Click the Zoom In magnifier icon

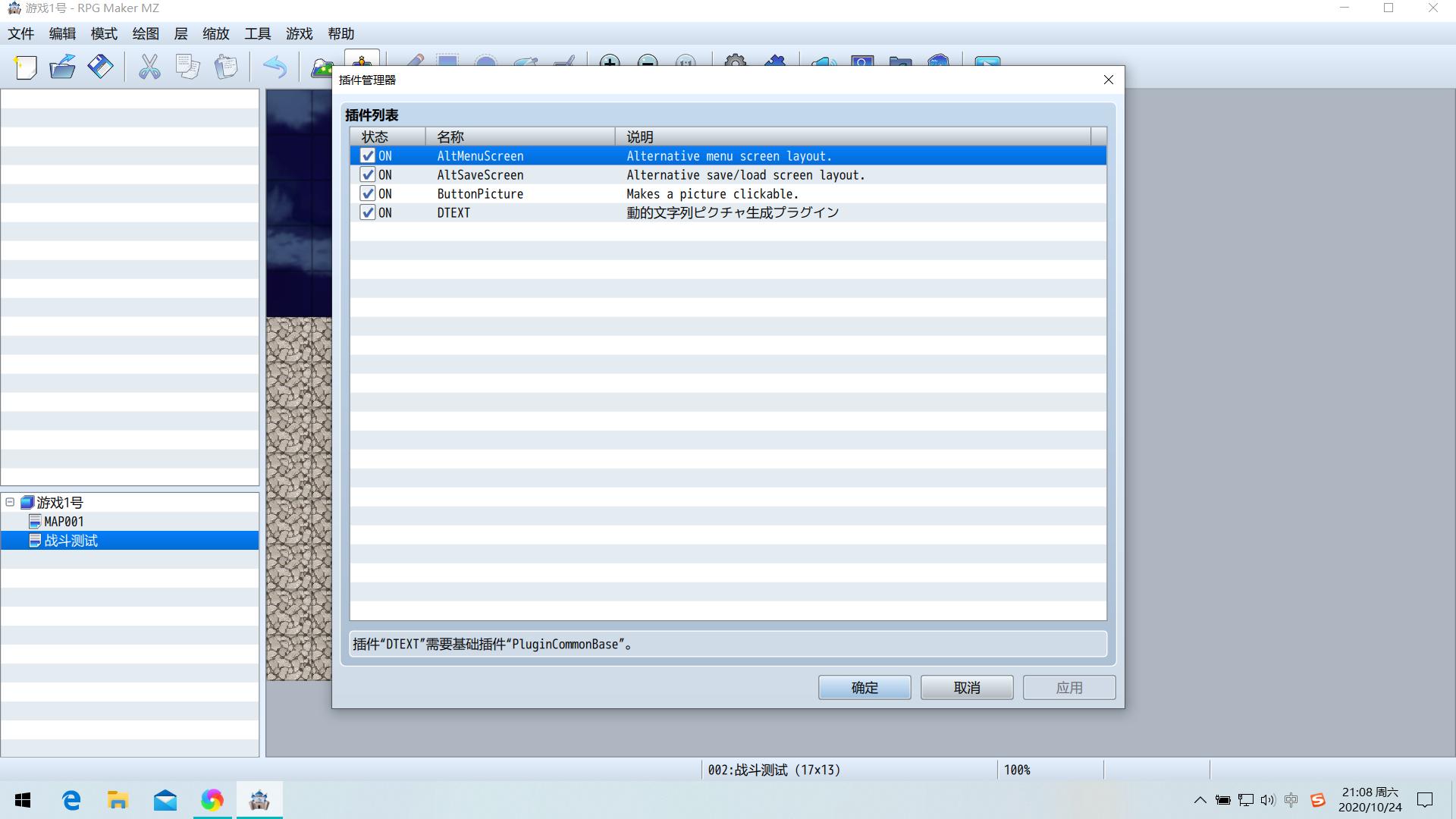610,61
